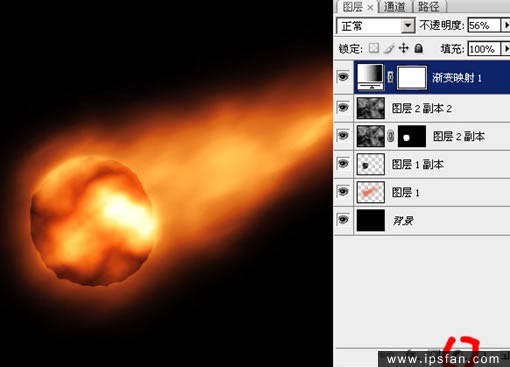Image resolution: width=510 pixels, height=367 pixels.
Task: Hide the 图层 1 layer eye
Action: pyautogui.click(x=343, y=192)
